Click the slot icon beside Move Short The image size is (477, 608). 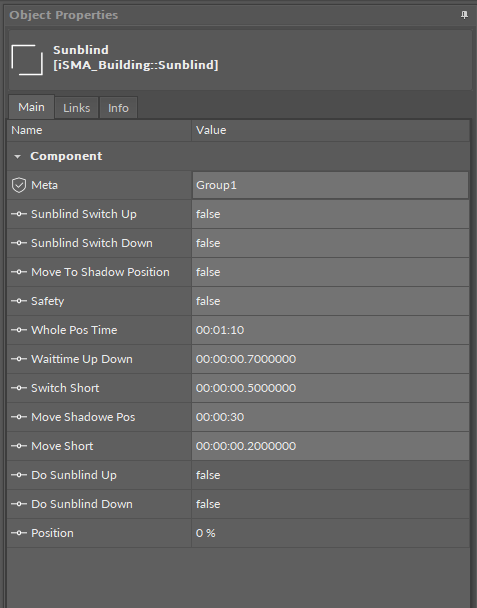click(x=19, y=446)
